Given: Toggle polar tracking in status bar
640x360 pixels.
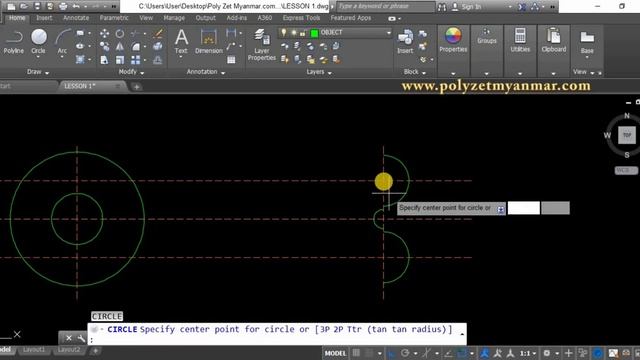Looking at the screenshot, I should [x=404, y=353].
